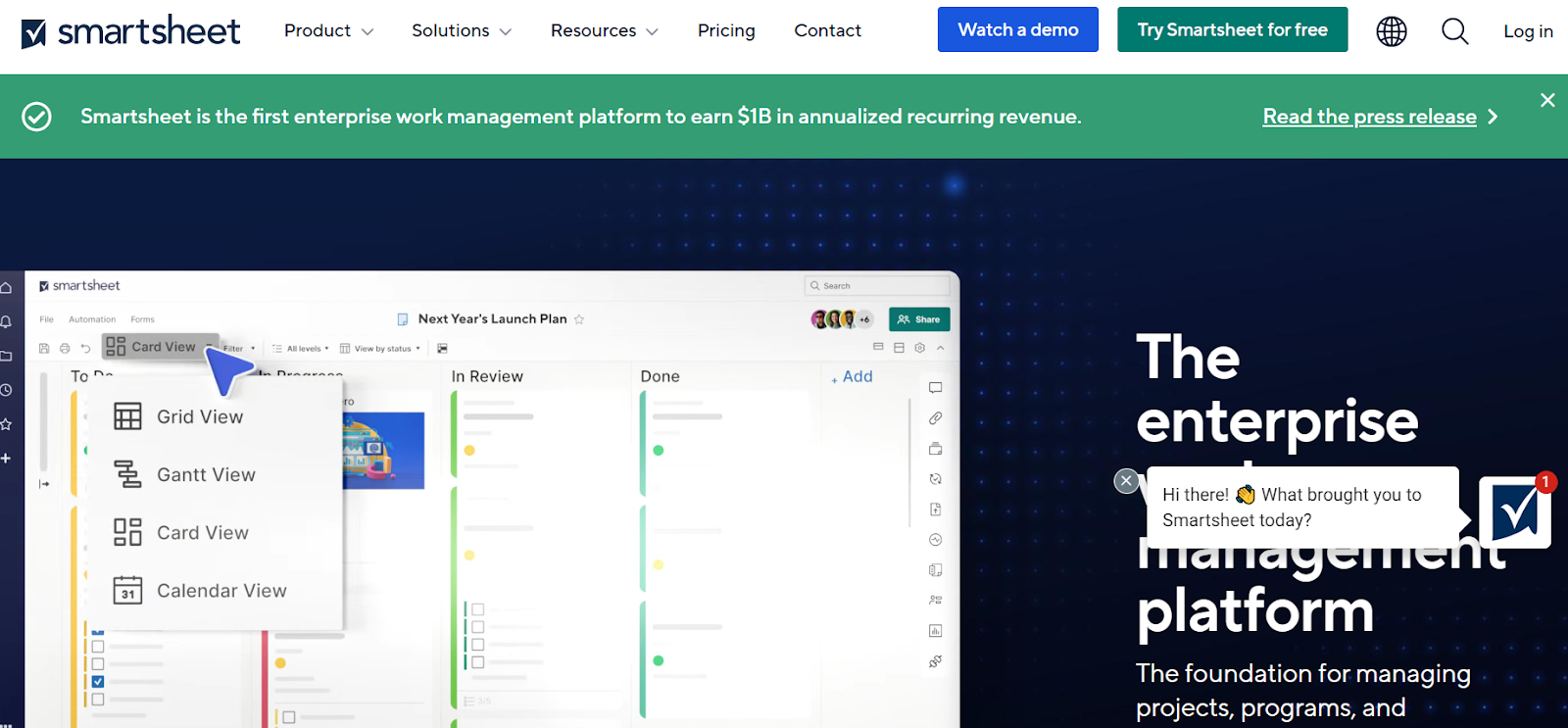1568x728 pixels.
Task: Check first checkbox in In Review card
Action: tap(478, 609)
